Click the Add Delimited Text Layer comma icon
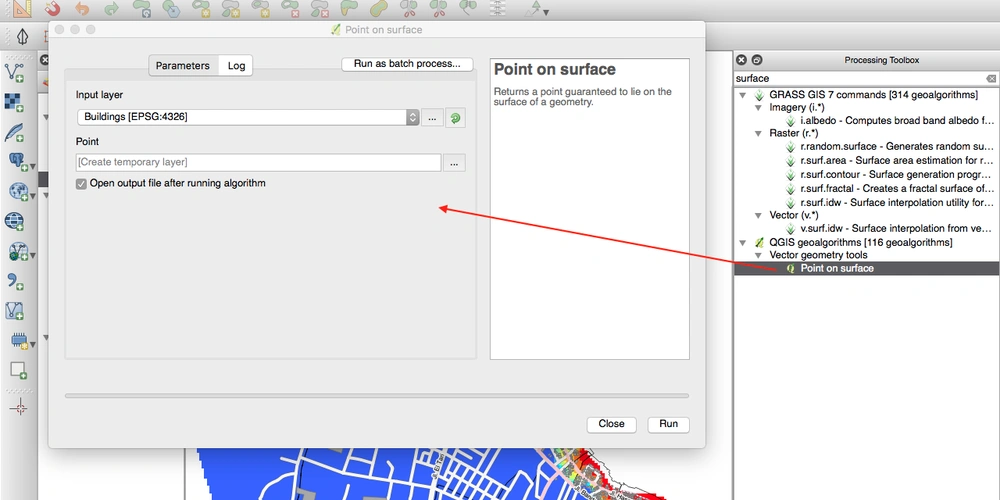This screenshot has height=500, width=1000. click(x=14, y=281)
